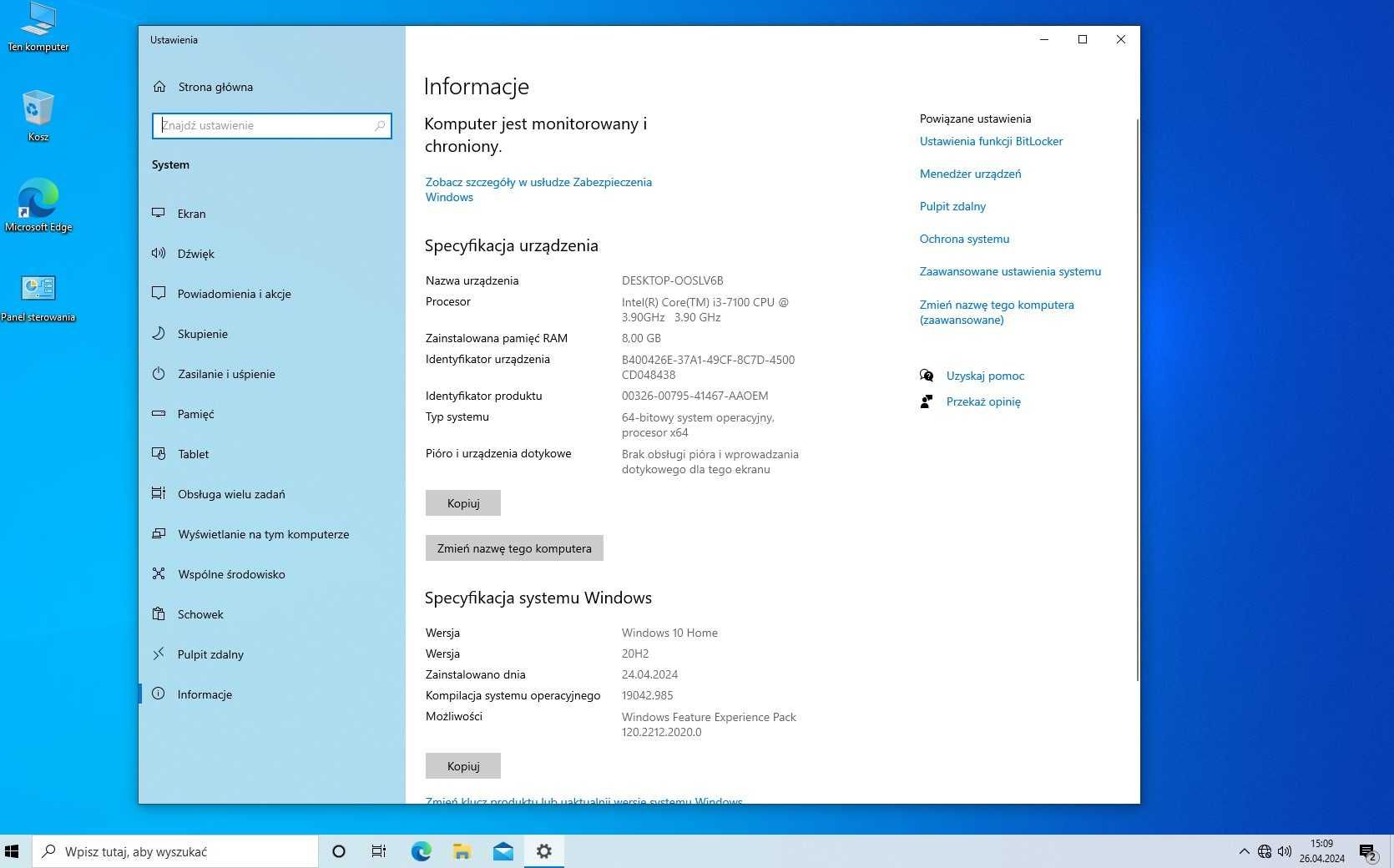Viewport: 1394px width, 868px height.
Task: Select installed RAM value 8,00 GB
Action: click(x=641, y=338)
